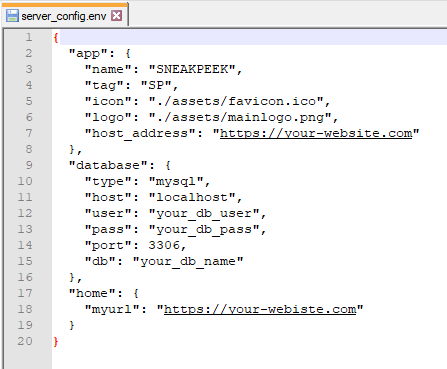Click the save disk icon on tab
This screenshot has width=447, height=369.
click(12, 16)
